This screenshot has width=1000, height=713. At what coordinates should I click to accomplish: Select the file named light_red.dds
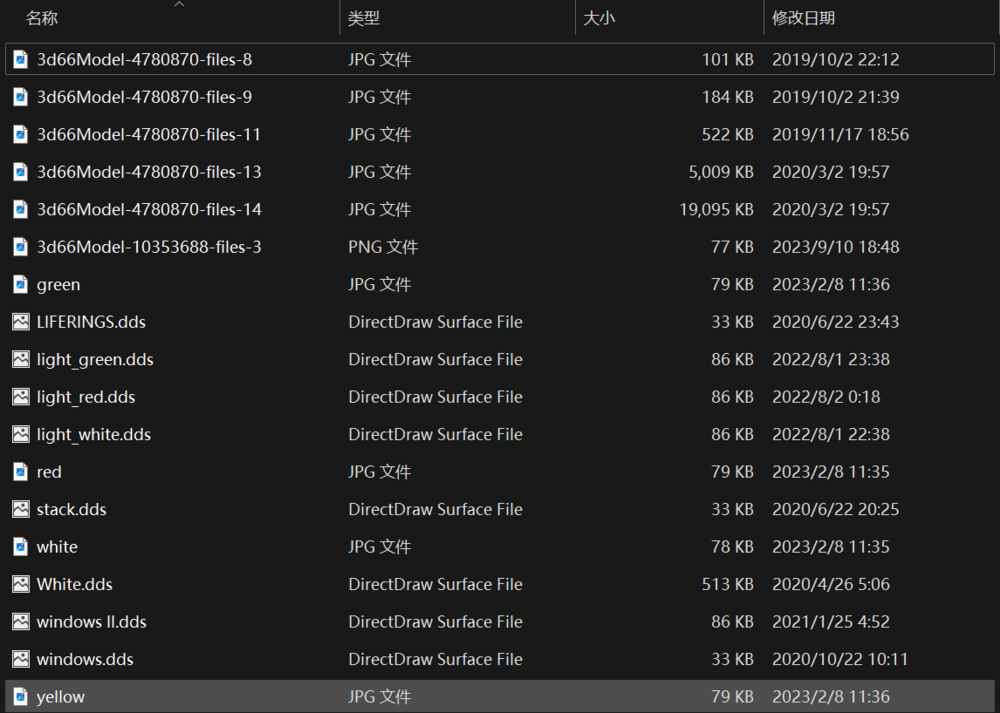pos(86,397)
